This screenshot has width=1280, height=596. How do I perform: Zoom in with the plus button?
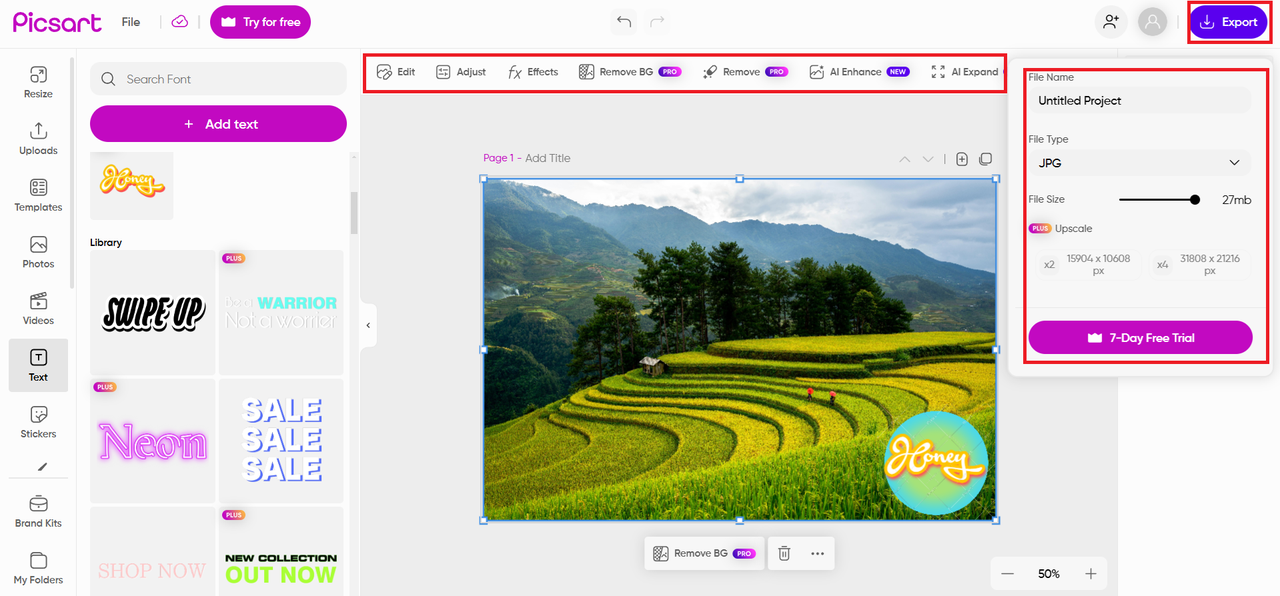(1091, 574)
